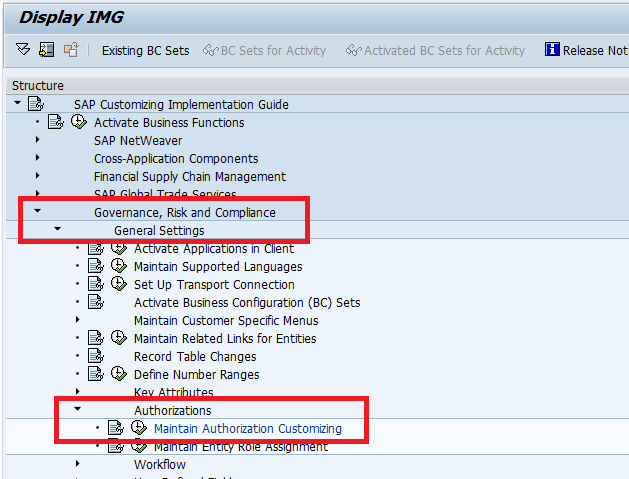This screenshot has width=629, height=479.
Task: Select General Settings label
Action: pyautogui.click(x=159, y=230)
